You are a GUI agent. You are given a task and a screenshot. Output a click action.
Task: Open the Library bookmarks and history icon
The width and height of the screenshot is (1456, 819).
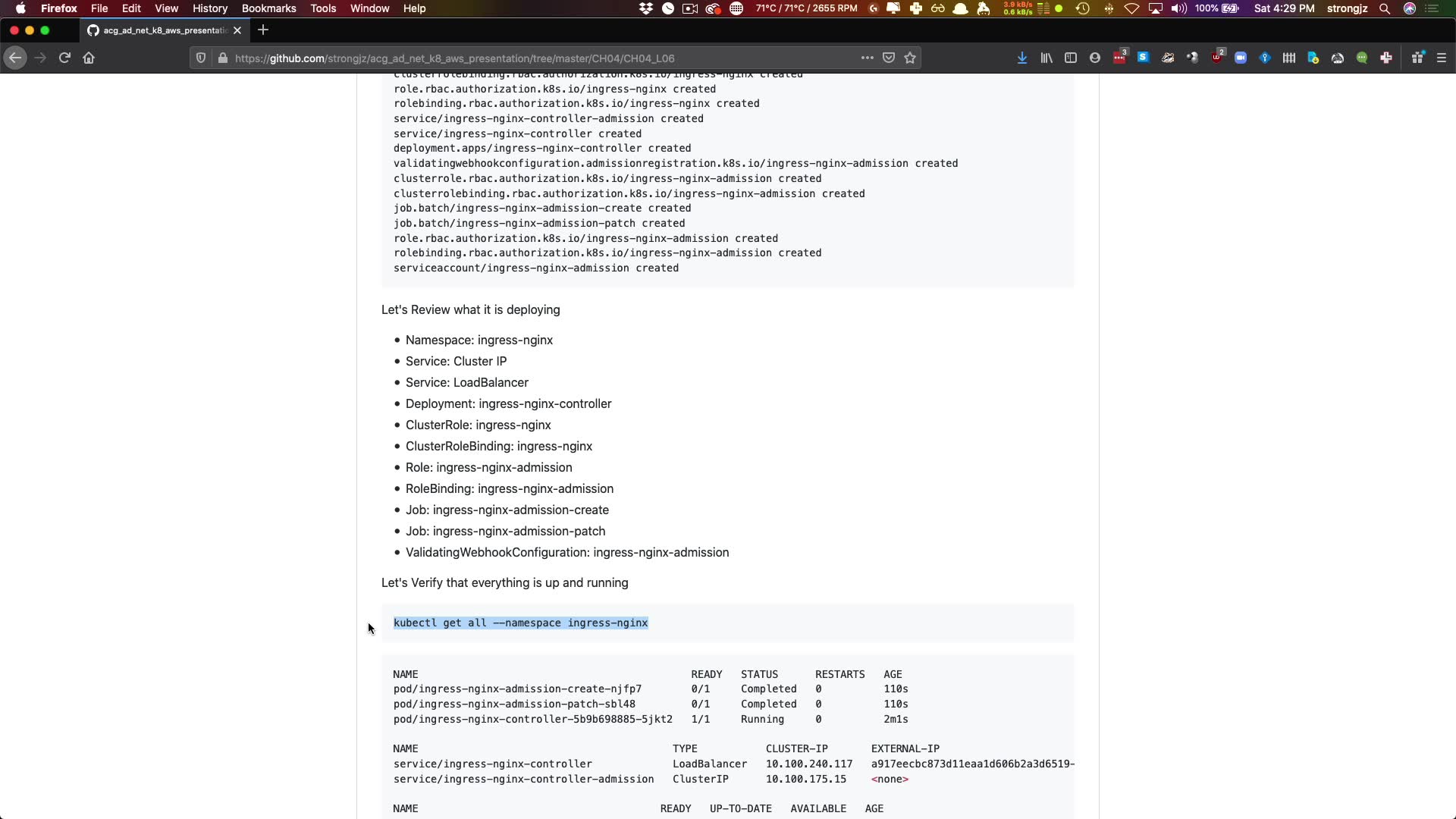tap(1046, 58)
